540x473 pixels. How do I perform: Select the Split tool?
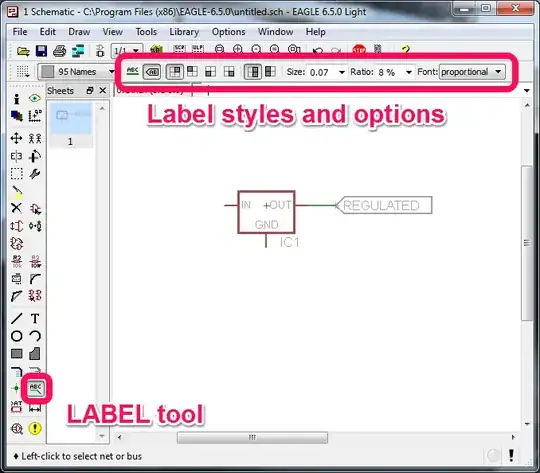pos(17,296)
